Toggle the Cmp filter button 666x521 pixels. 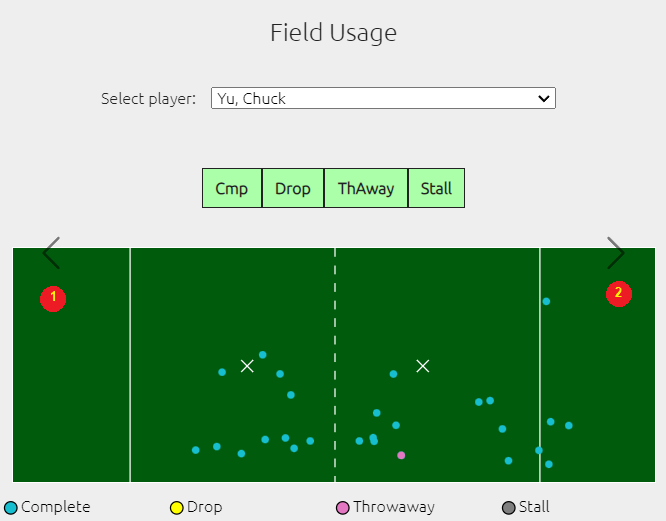(x=232, y=188)
